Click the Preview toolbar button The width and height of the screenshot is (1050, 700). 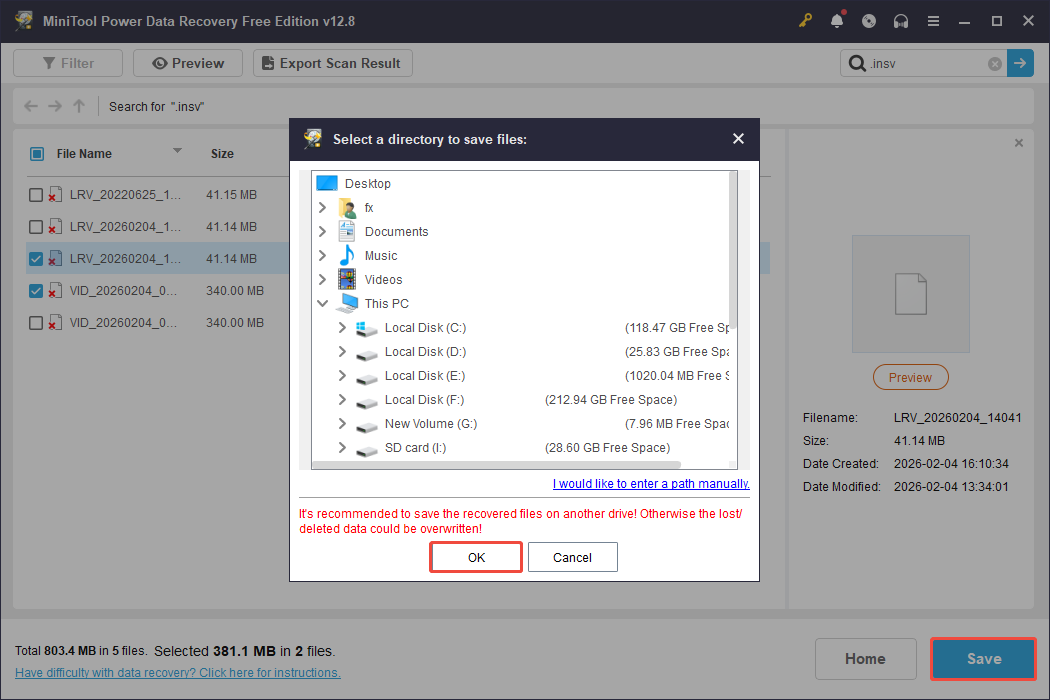click(x=187, y=62)
